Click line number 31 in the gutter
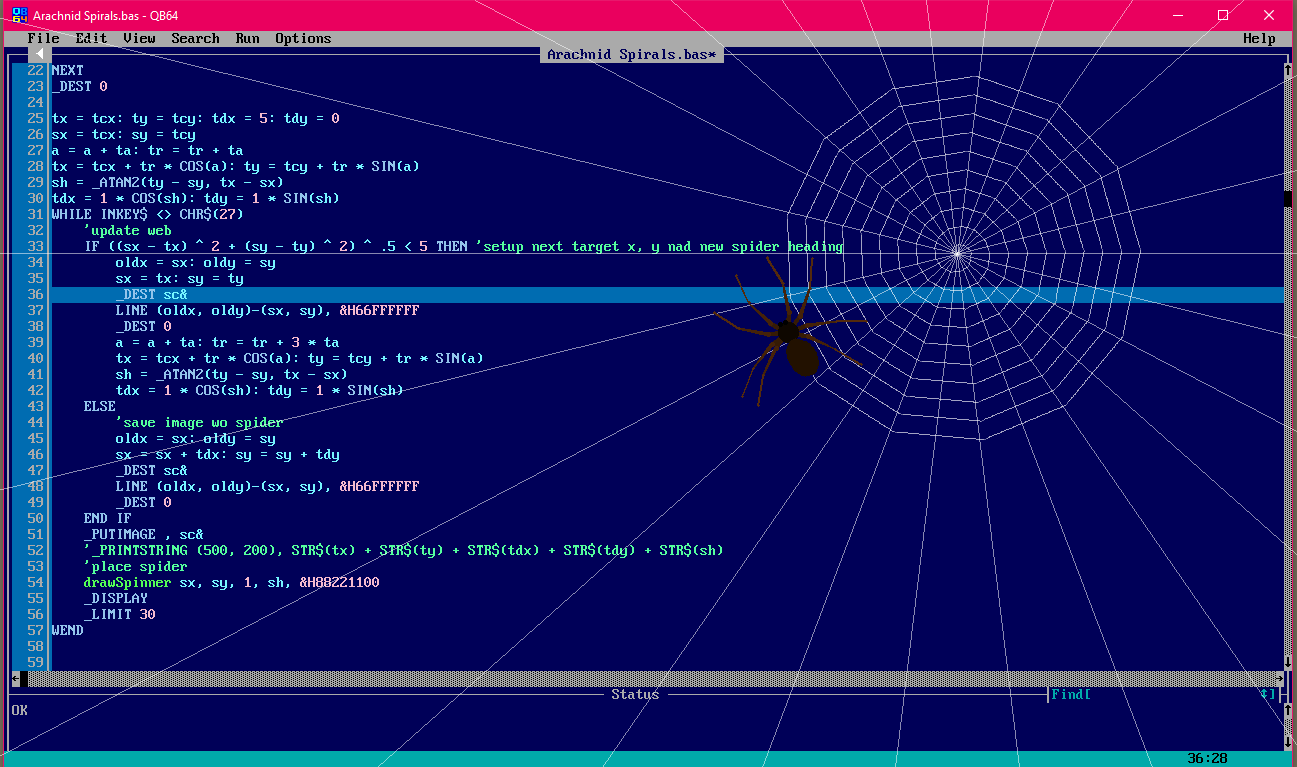 [35, 214]
